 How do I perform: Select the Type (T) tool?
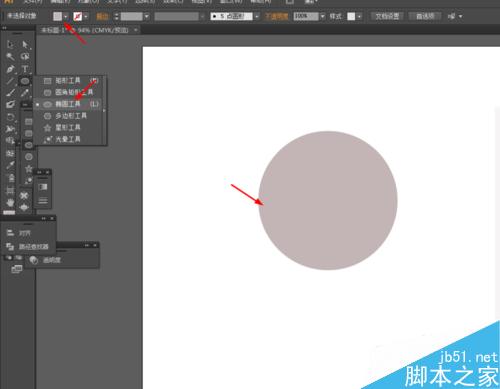pos(25,69)
